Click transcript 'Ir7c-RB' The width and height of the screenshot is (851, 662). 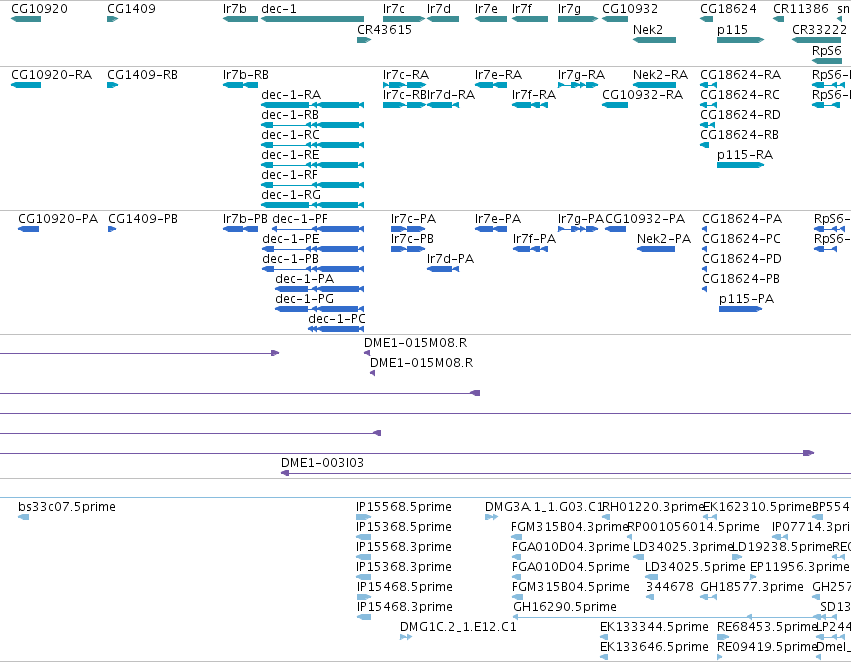404,95
